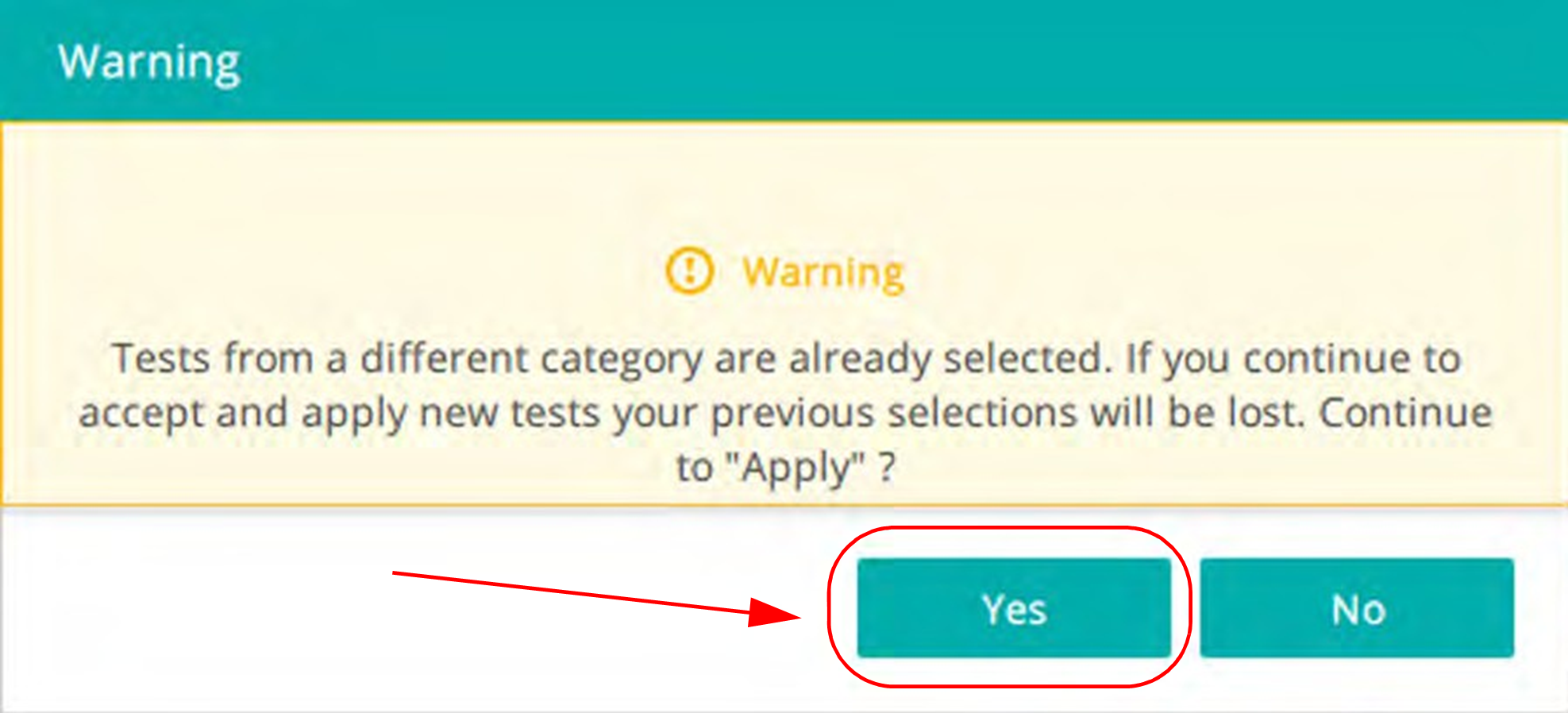Click the line starting "Tests from a different"
This screenshot has width=1568, height=713.
pos(786,358)
